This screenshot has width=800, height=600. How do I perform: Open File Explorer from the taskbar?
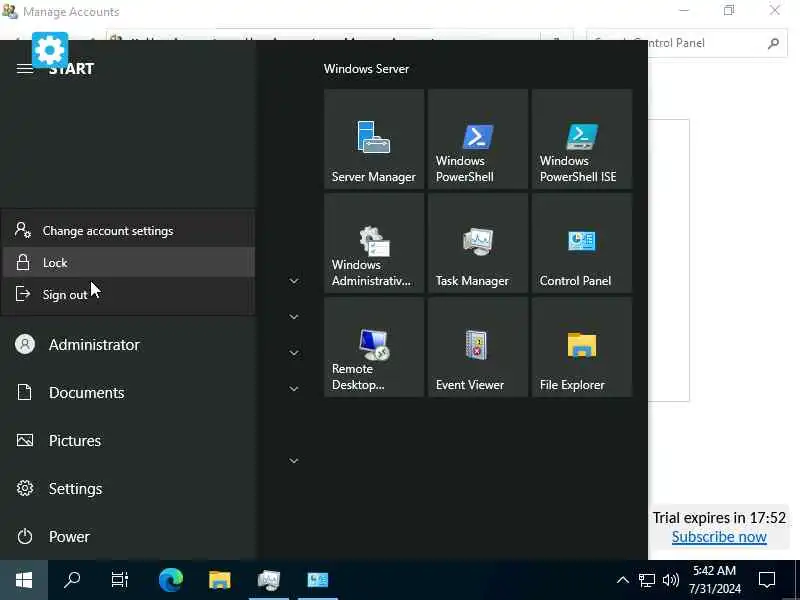[x=220, y=580]
